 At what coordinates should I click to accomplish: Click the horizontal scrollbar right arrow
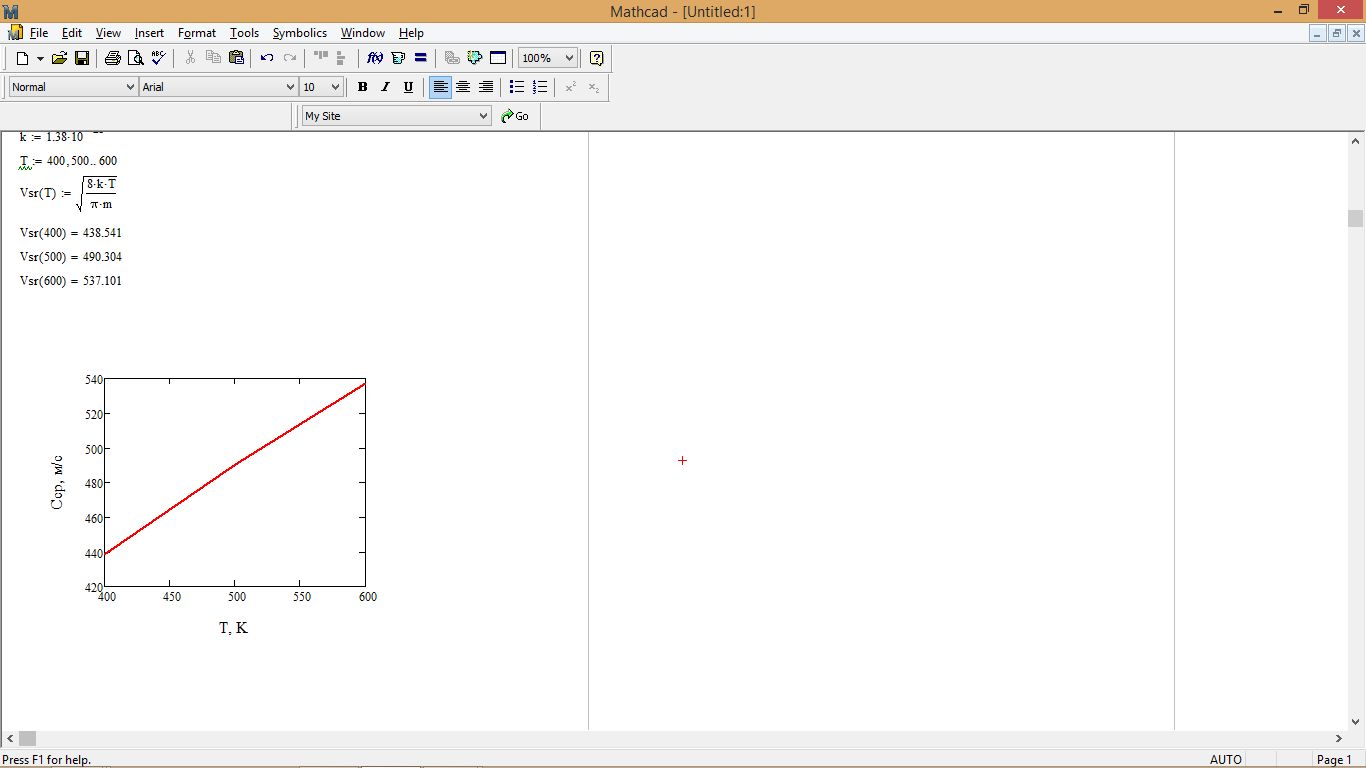click(1339, 738)
